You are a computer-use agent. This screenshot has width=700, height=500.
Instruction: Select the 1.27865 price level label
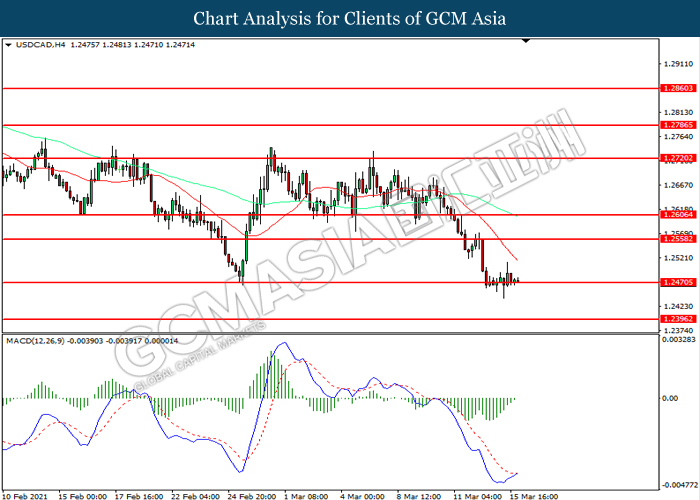click(679, 125)
